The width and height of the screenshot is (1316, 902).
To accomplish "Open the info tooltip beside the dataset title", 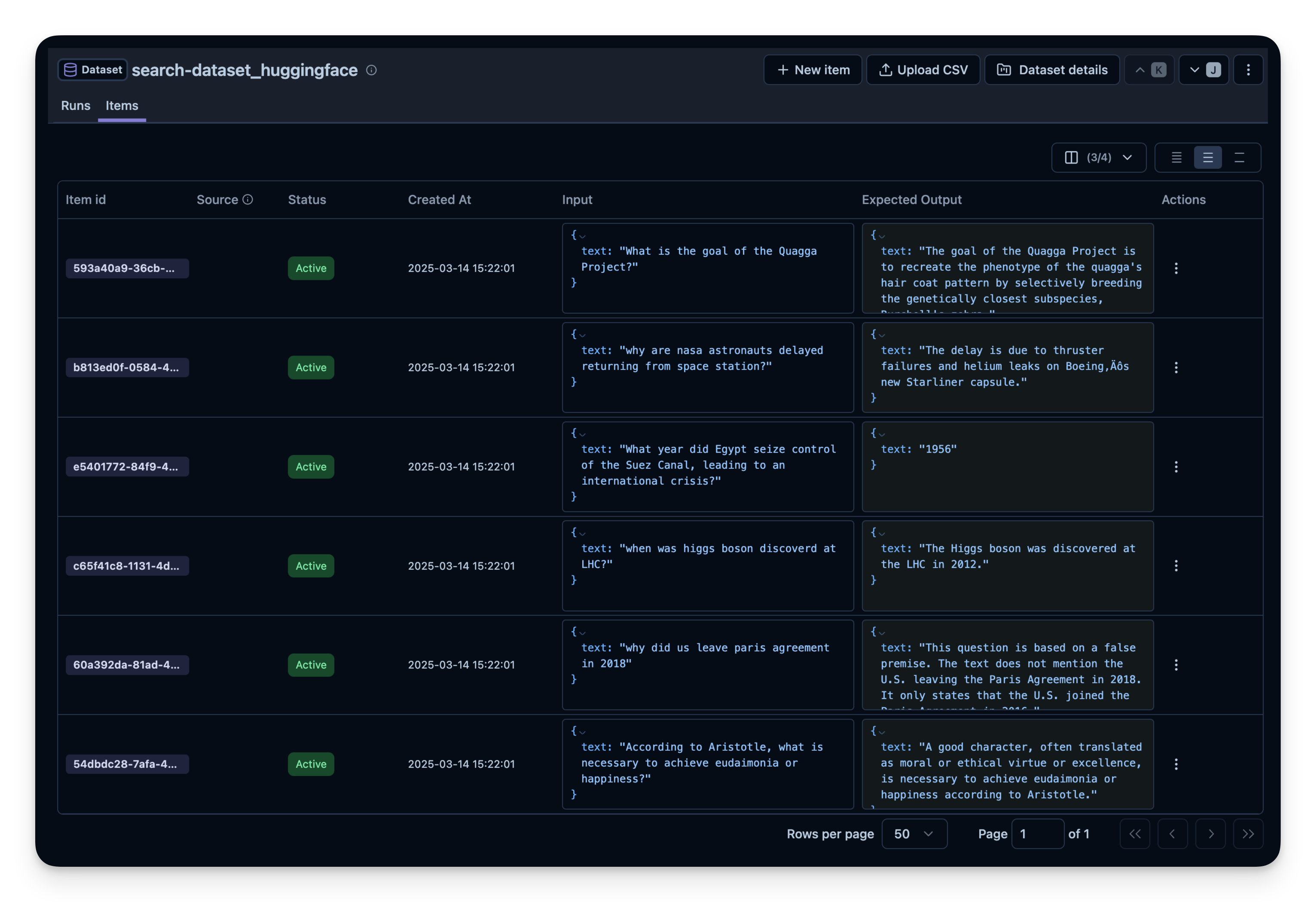I will tap(372, 70).
